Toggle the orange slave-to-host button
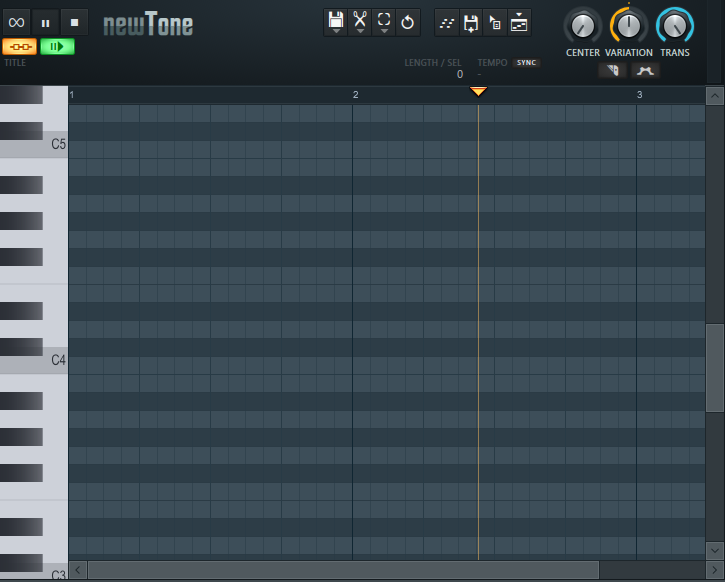 tap(19, 47)
